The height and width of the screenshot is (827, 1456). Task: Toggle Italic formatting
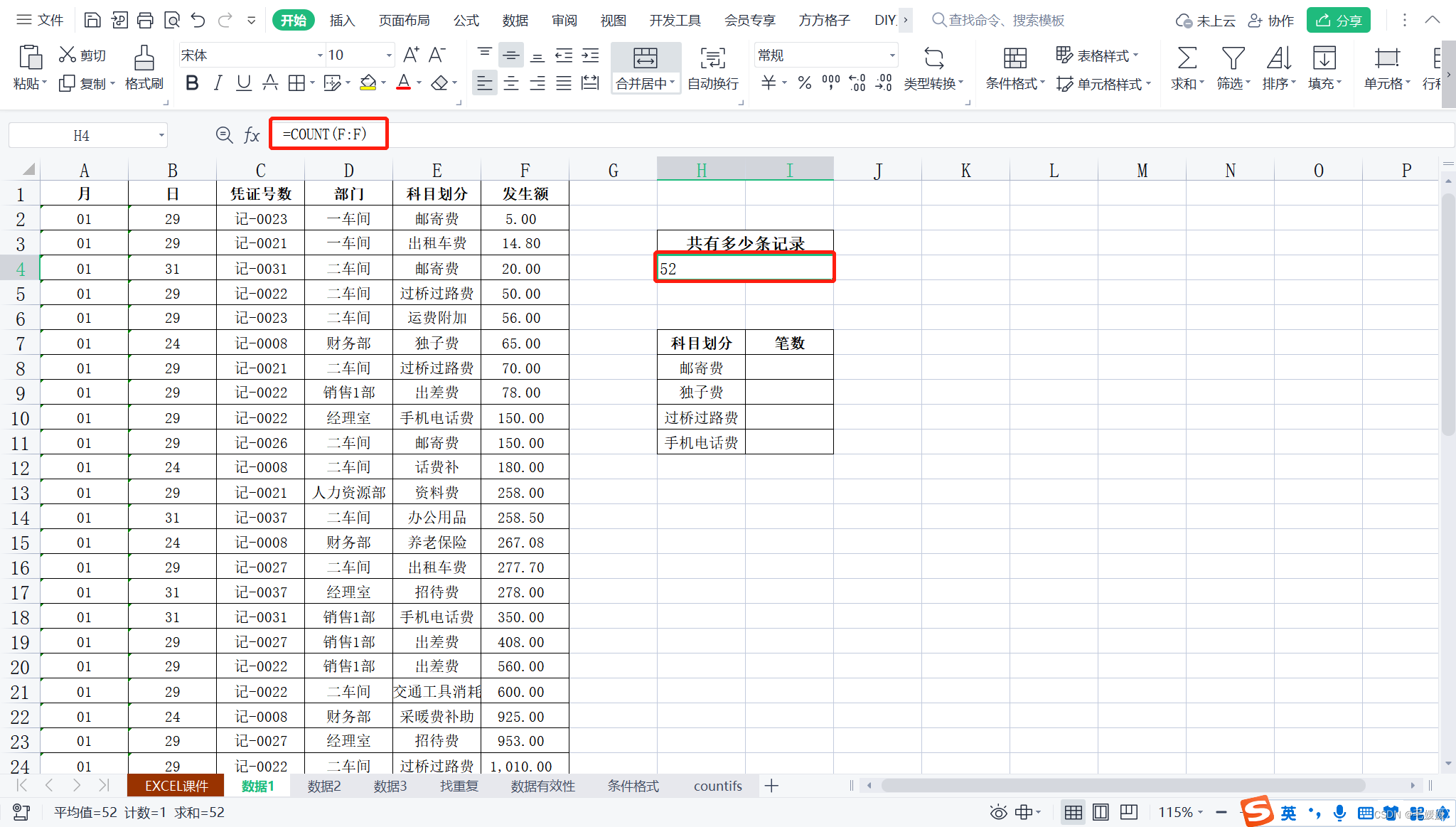[218, 83]
